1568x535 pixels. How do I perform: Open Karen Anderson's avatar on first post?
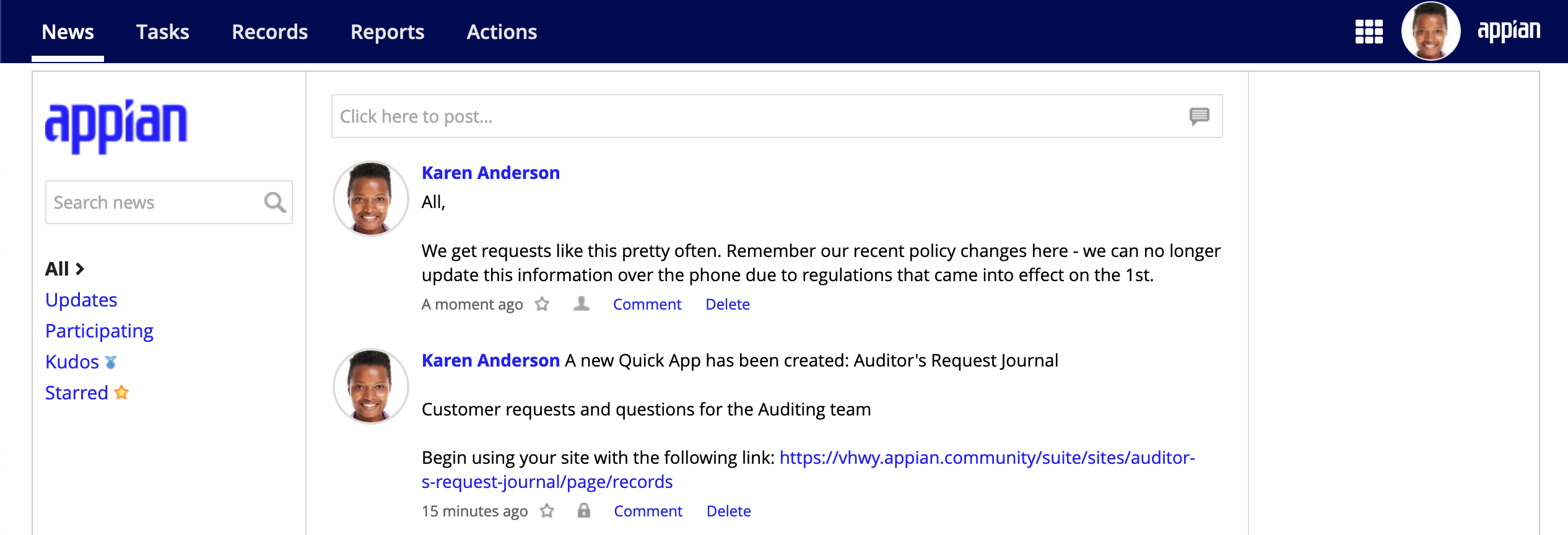370,199
